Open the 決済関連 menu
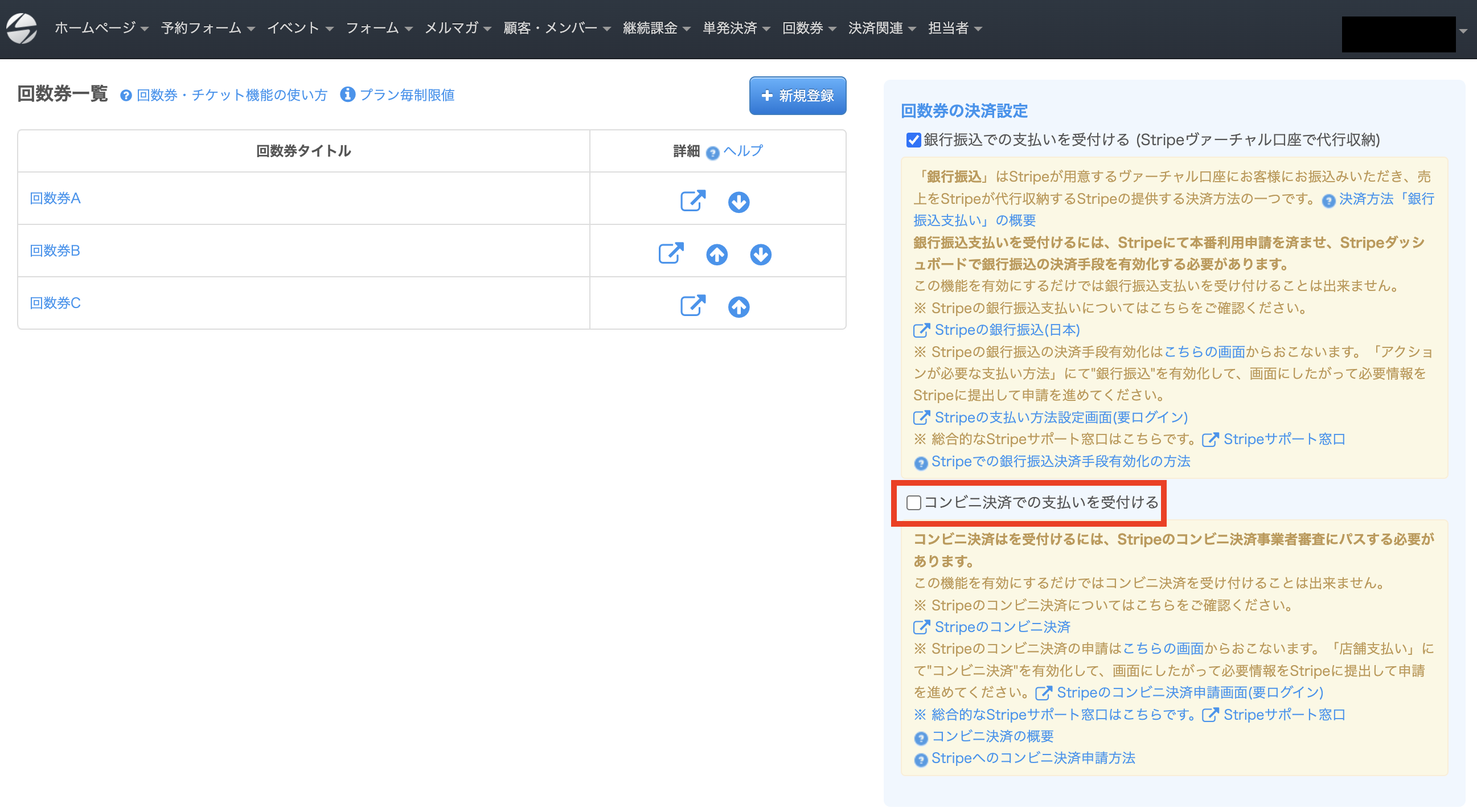 [882, 27]
